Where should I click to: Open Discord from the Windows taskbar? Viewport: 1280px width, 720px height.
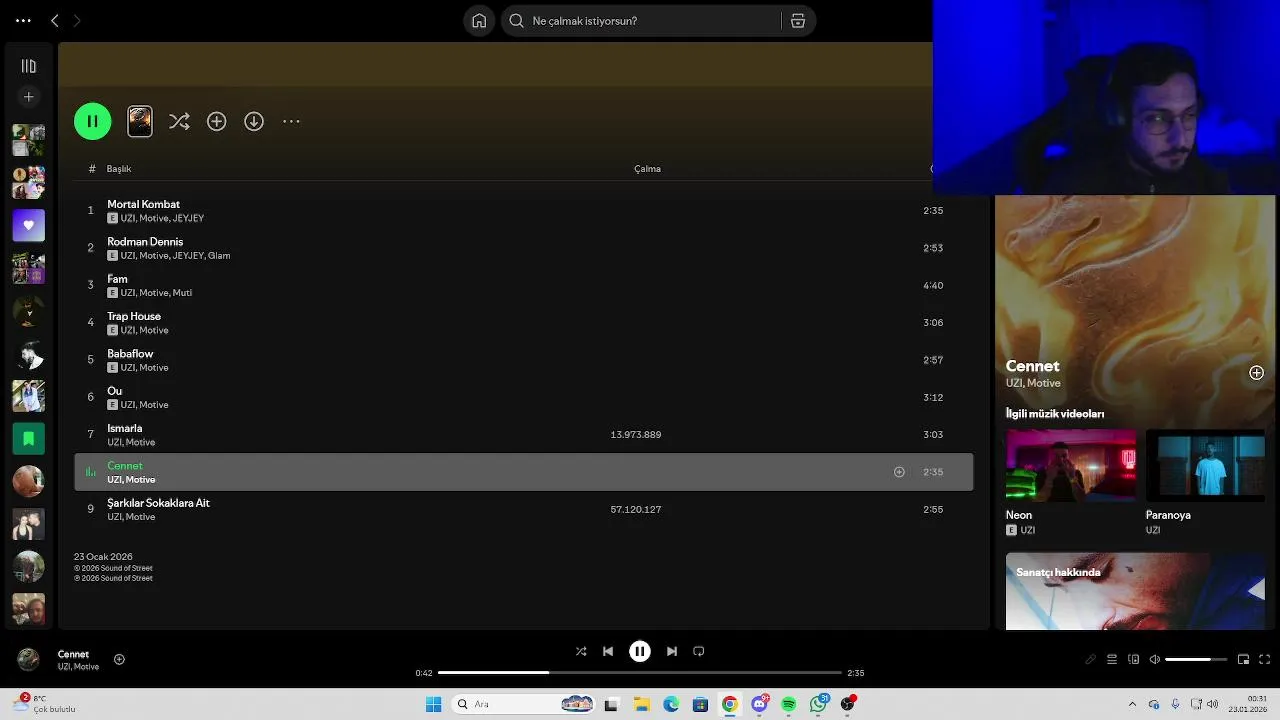(760, 704)
